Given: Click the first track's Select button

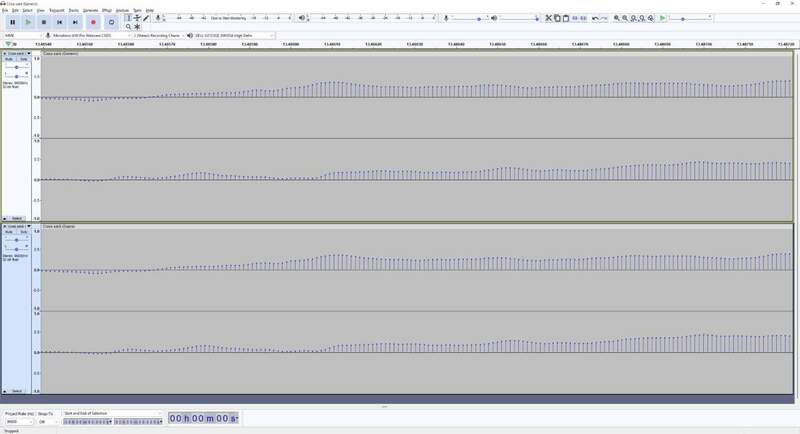Looking at the screenshot, I should [x=17, y=218].
